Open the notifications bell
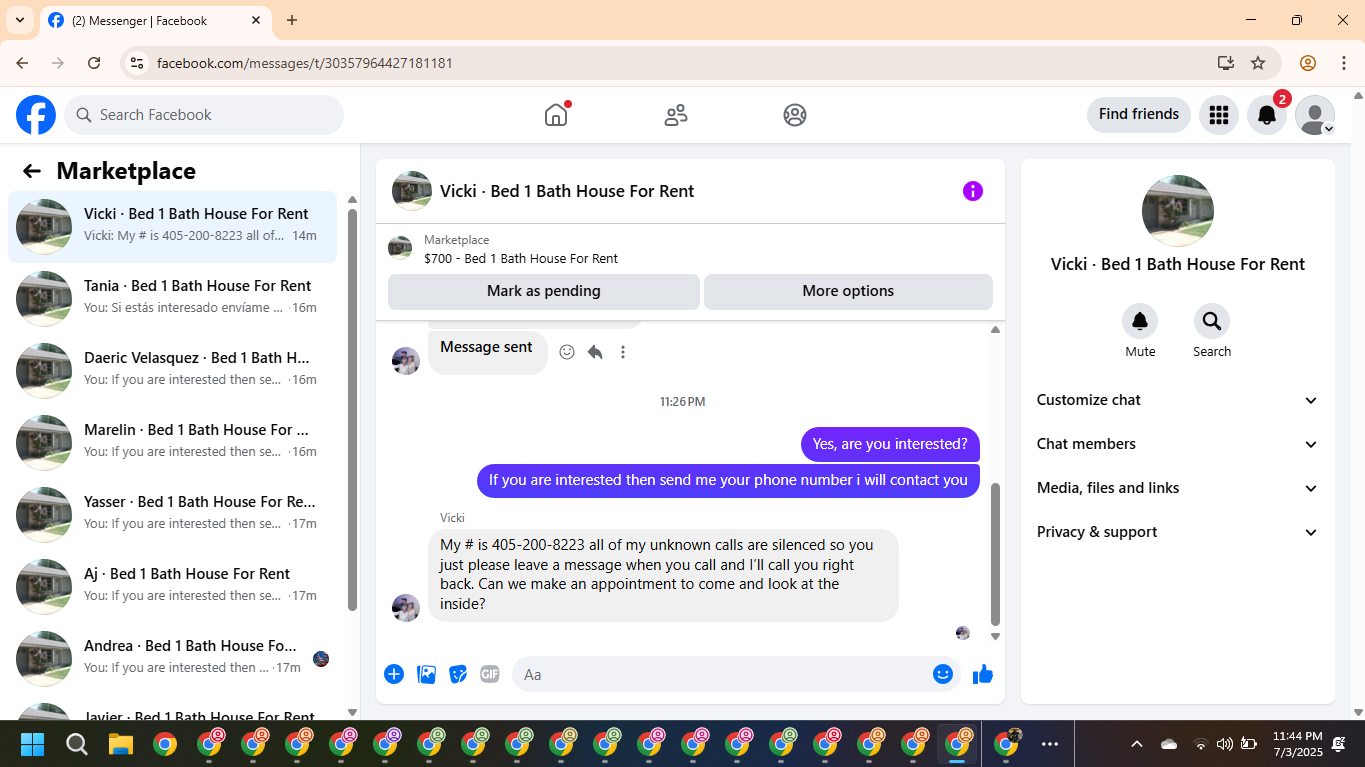Image resolution: width=1365 pixels, height=767 pixels. click(1267, 115)
